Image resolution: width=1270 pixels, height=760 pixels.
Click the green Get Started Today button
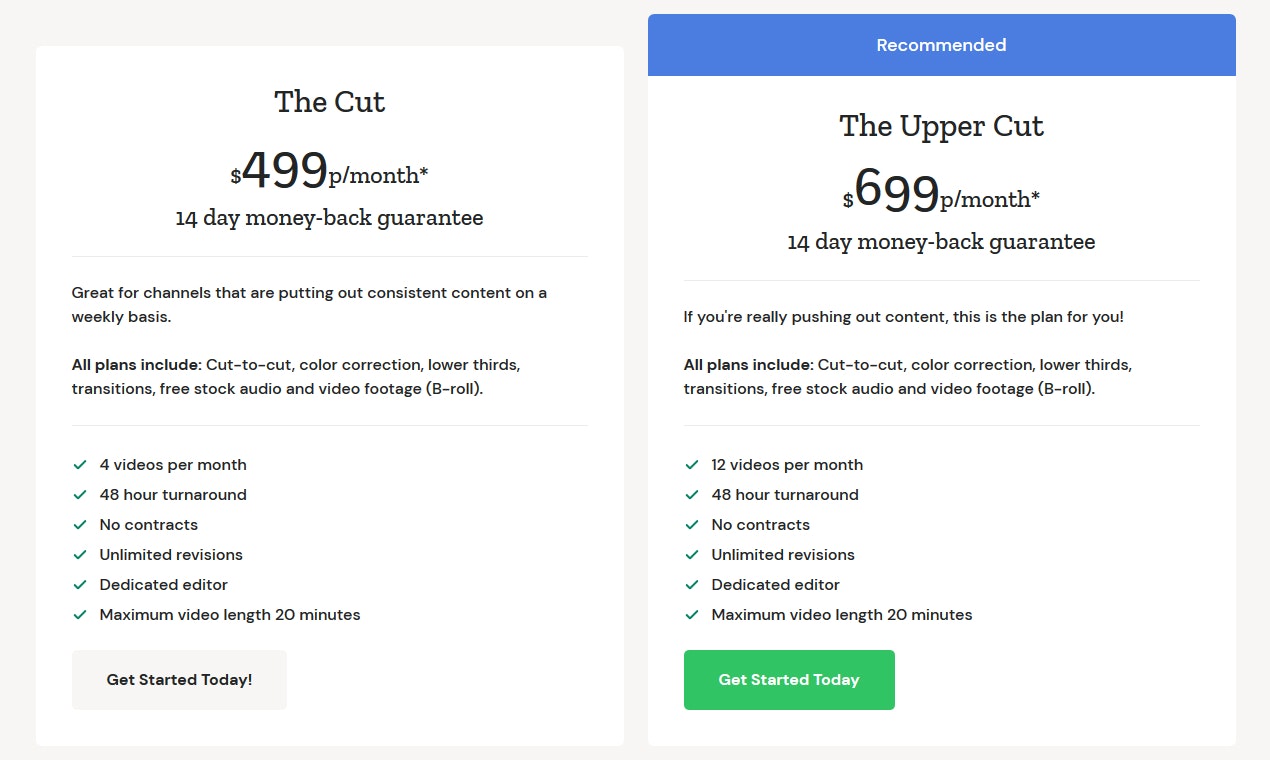(x=789, y=680)
